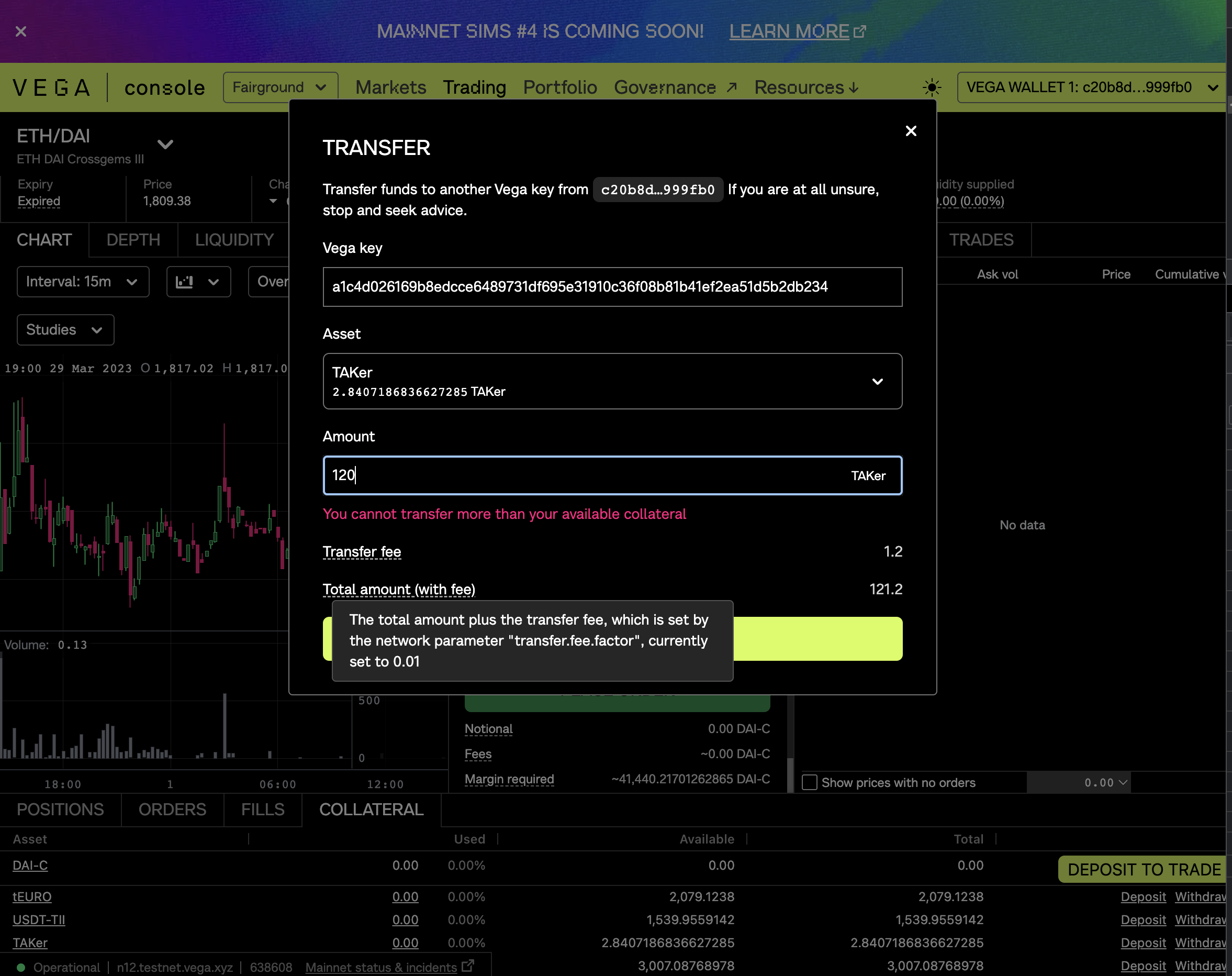
Task: Open the Interval 15m selector
Action: click(x=82, y=281)
